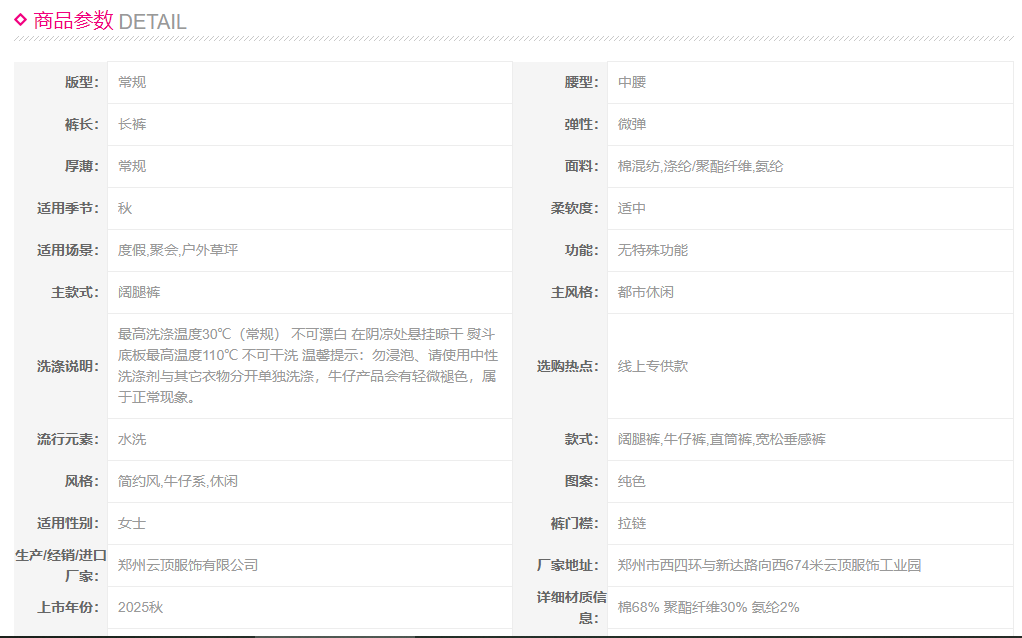Click the 适用场景 value 度假,聚会,户外草坪
Screen dimensions: 1022x638
(x=178, y=250)
